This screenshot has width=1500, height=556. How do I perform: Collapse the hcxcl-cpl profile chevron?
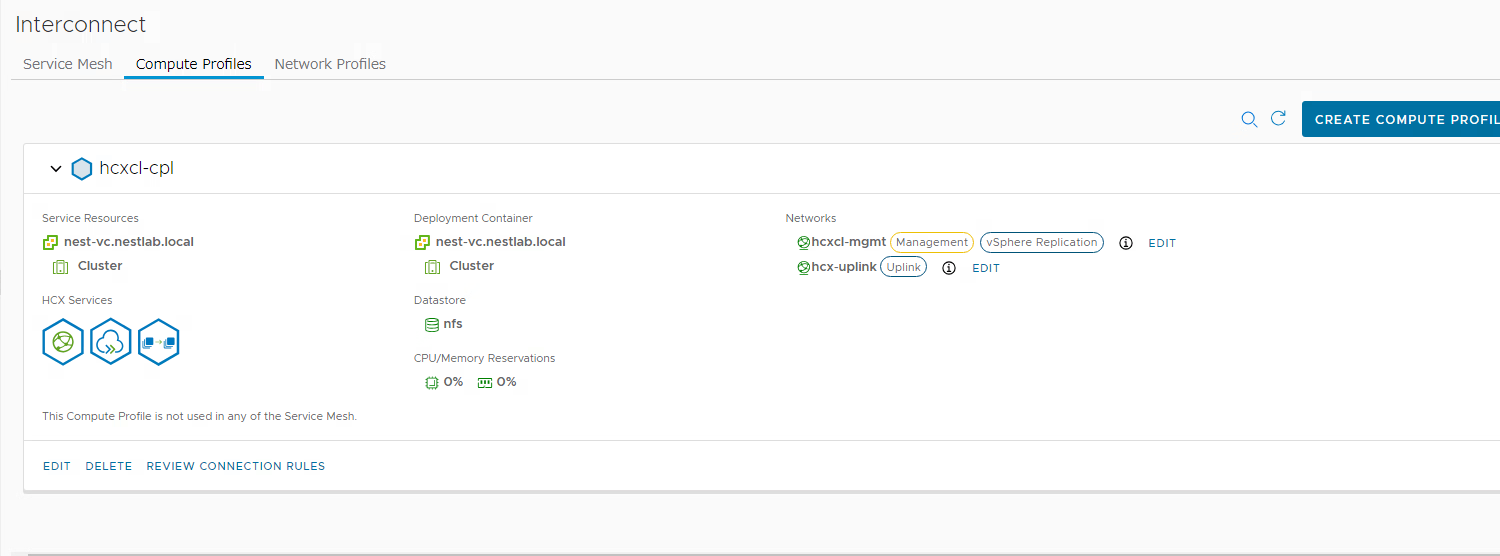pos(56,169)
